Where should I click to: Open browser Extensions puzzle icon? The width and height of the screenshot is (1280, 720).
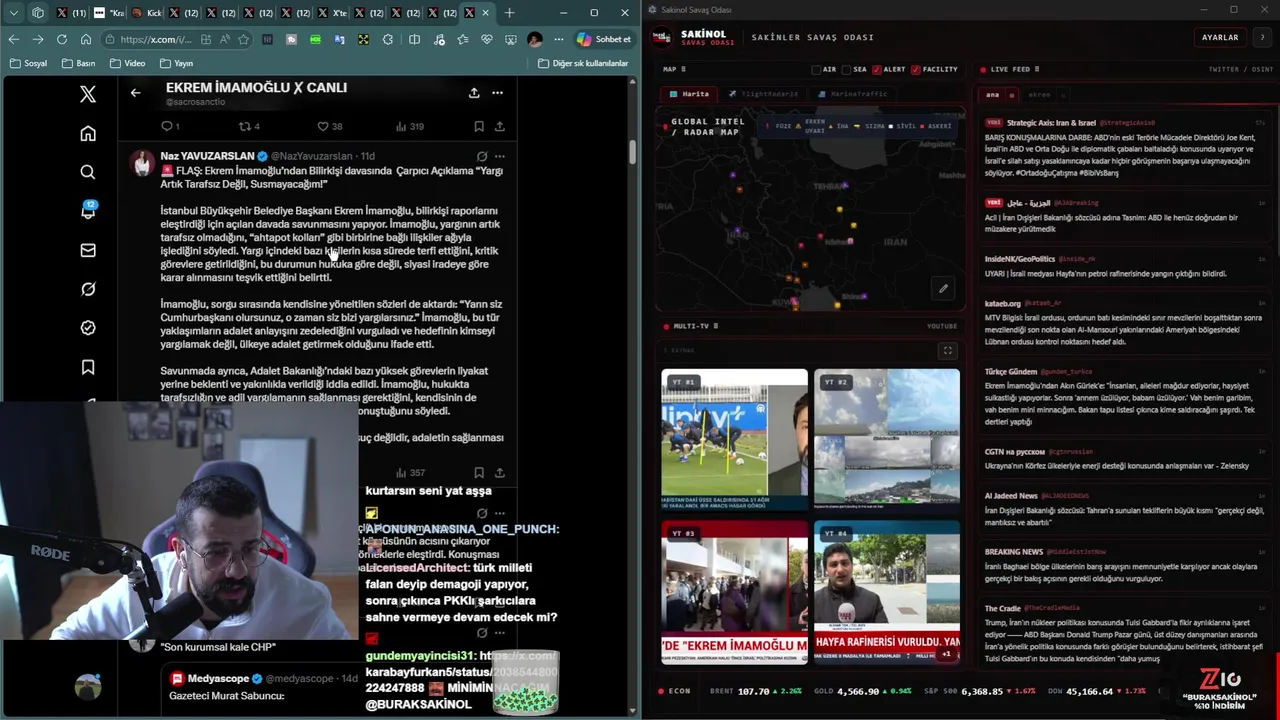coord(388,39)
